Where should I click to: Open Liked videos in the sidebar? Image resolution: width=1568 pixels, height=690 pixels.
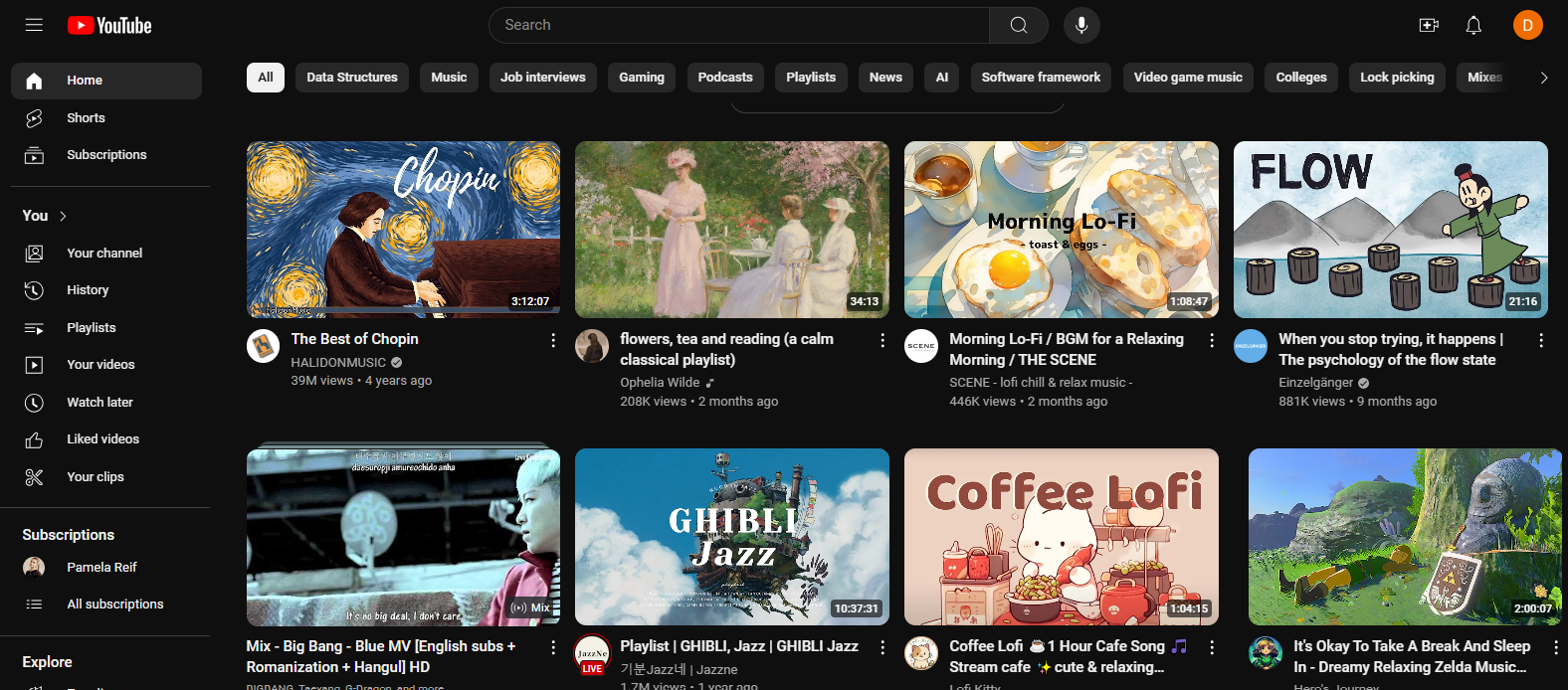[x=106, y=439]
